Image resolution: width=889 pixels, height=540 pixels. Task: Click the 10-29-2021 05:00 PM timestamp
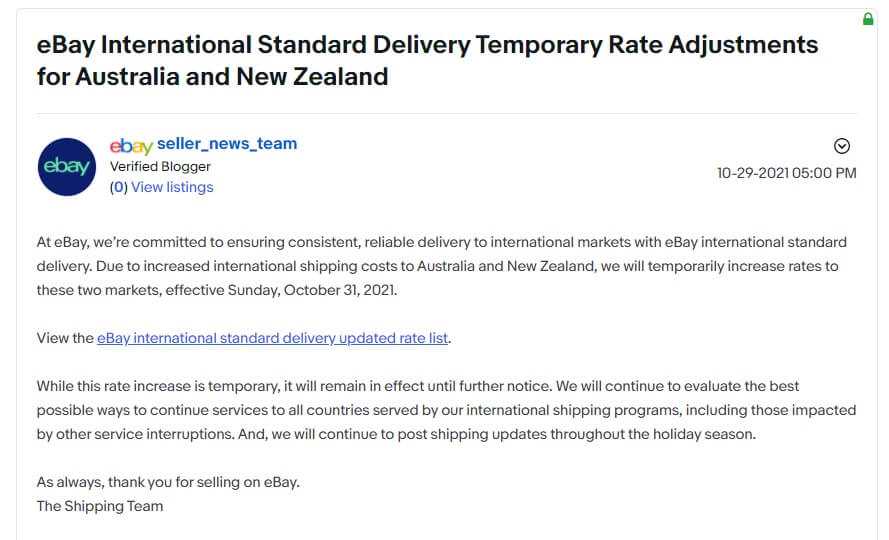786,173
